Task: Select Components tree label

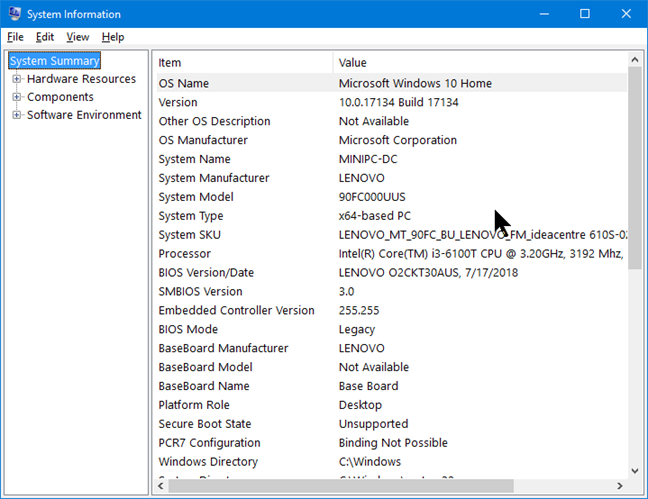Action: 60,97
